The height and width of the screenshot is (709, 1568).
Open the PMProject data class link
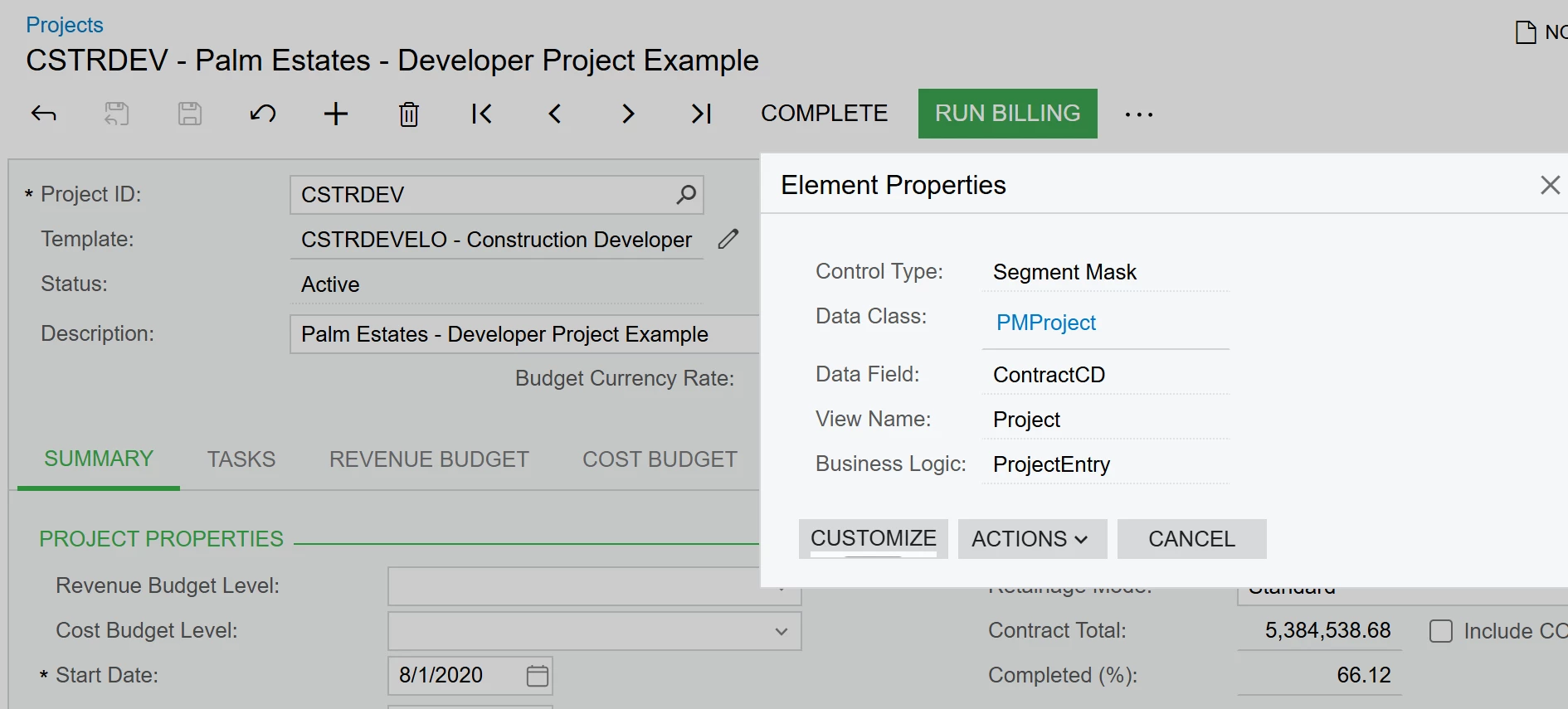pyautogui.click(x=1045, y=323)
